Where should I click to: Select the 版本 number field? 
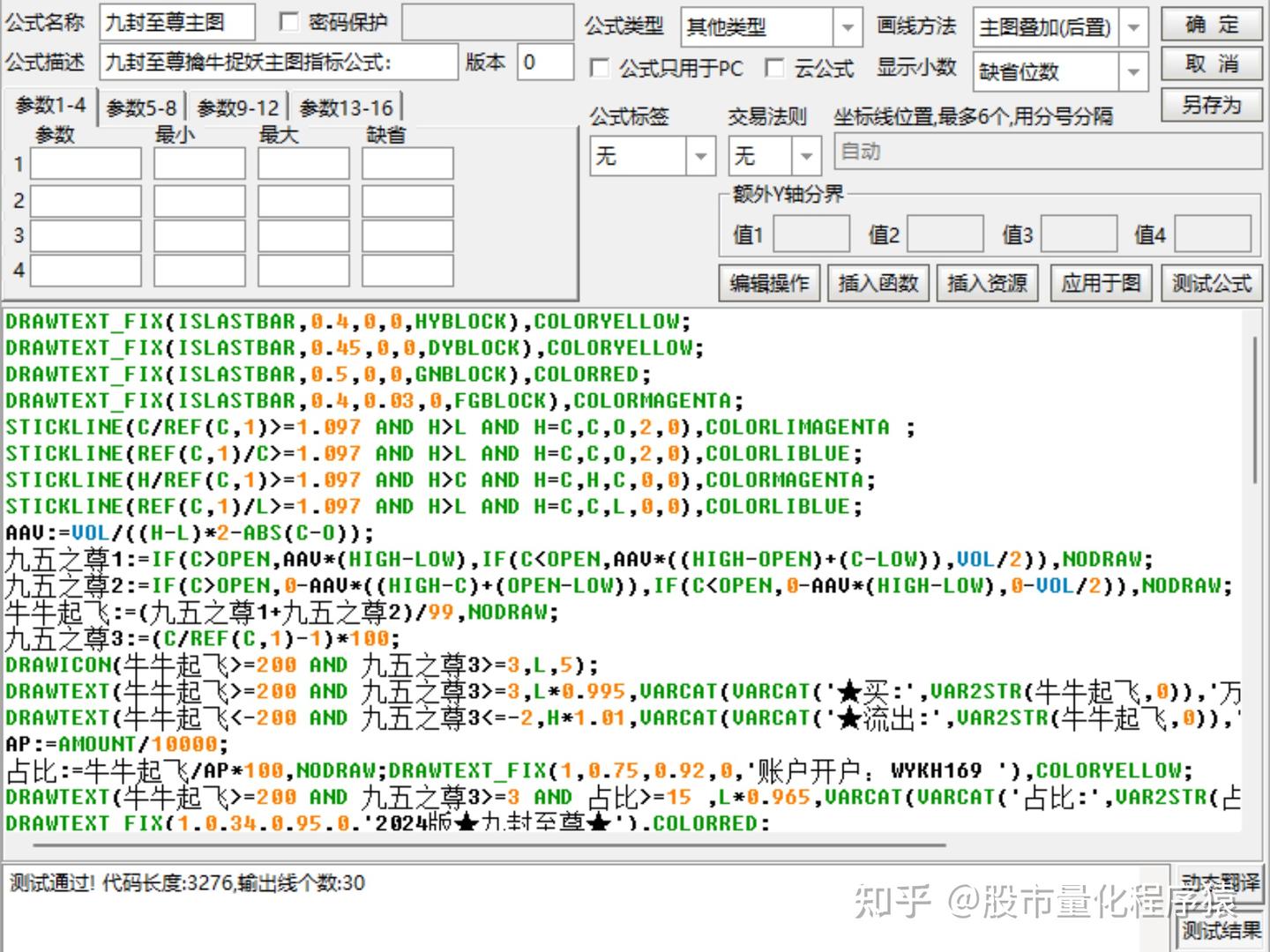point(545,63)
